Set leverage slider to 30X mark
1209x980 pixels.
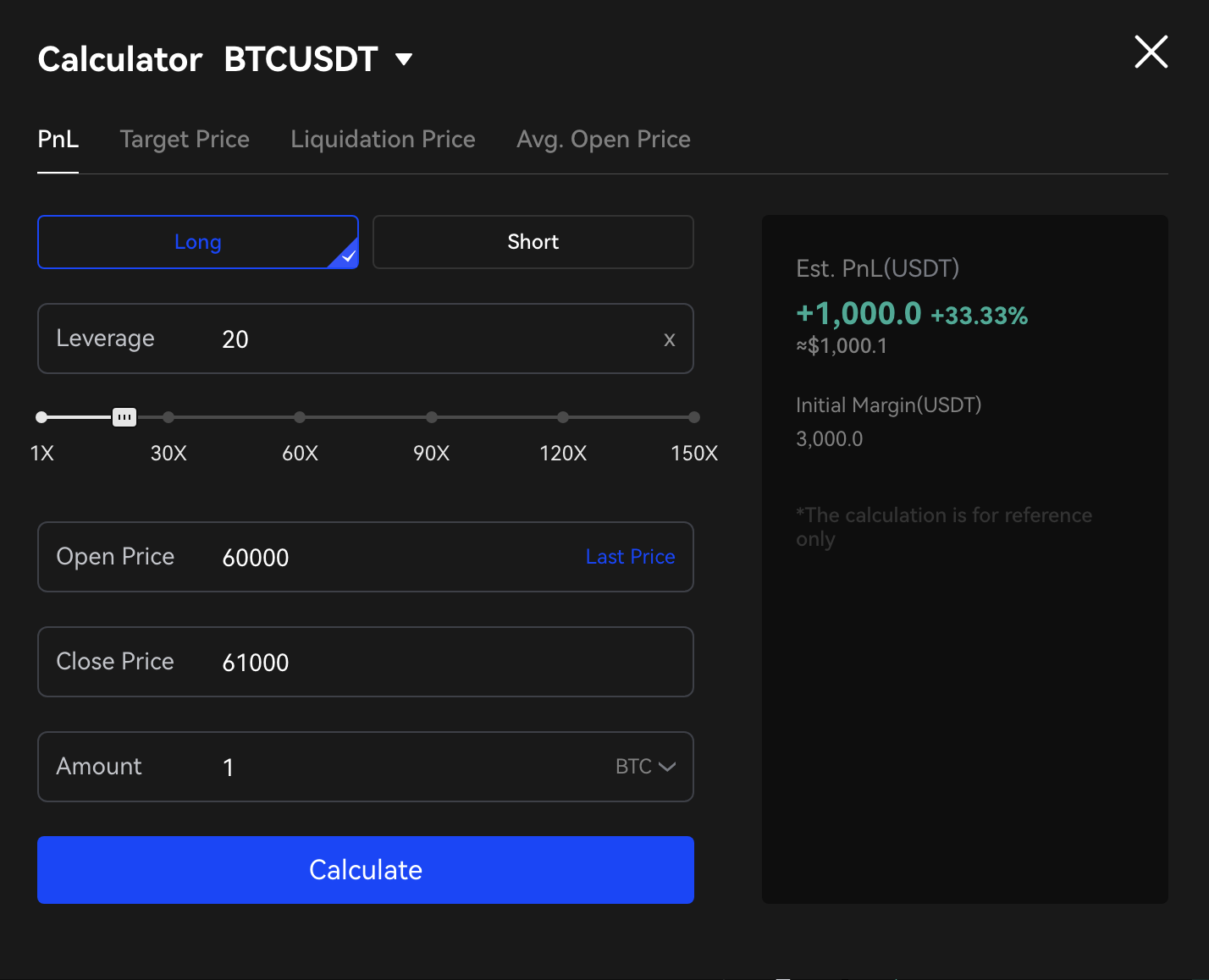pos(168,417)
